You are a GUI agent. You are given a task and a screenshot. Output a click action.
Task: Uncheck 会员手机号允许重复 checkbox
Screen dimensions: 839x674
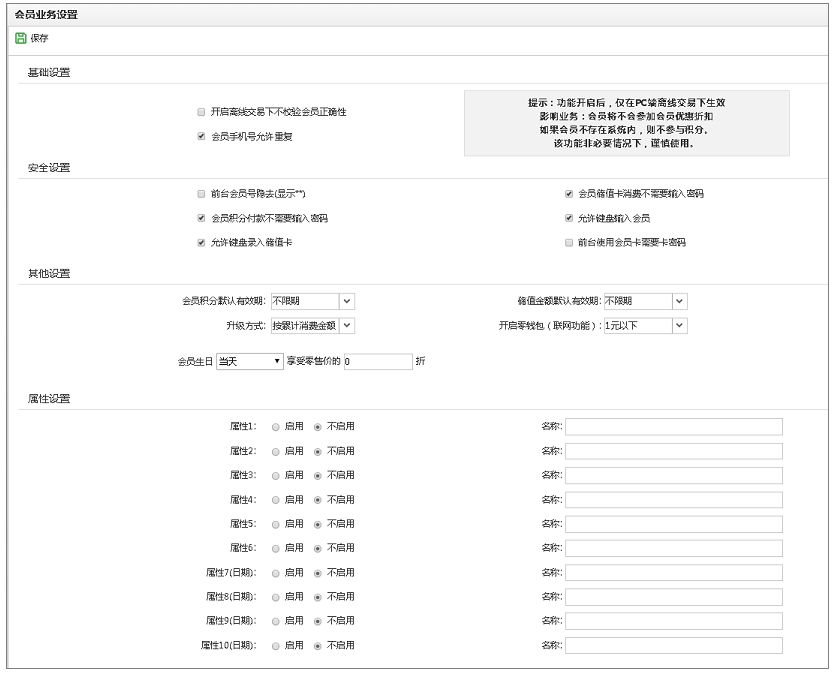click(202, 136)
